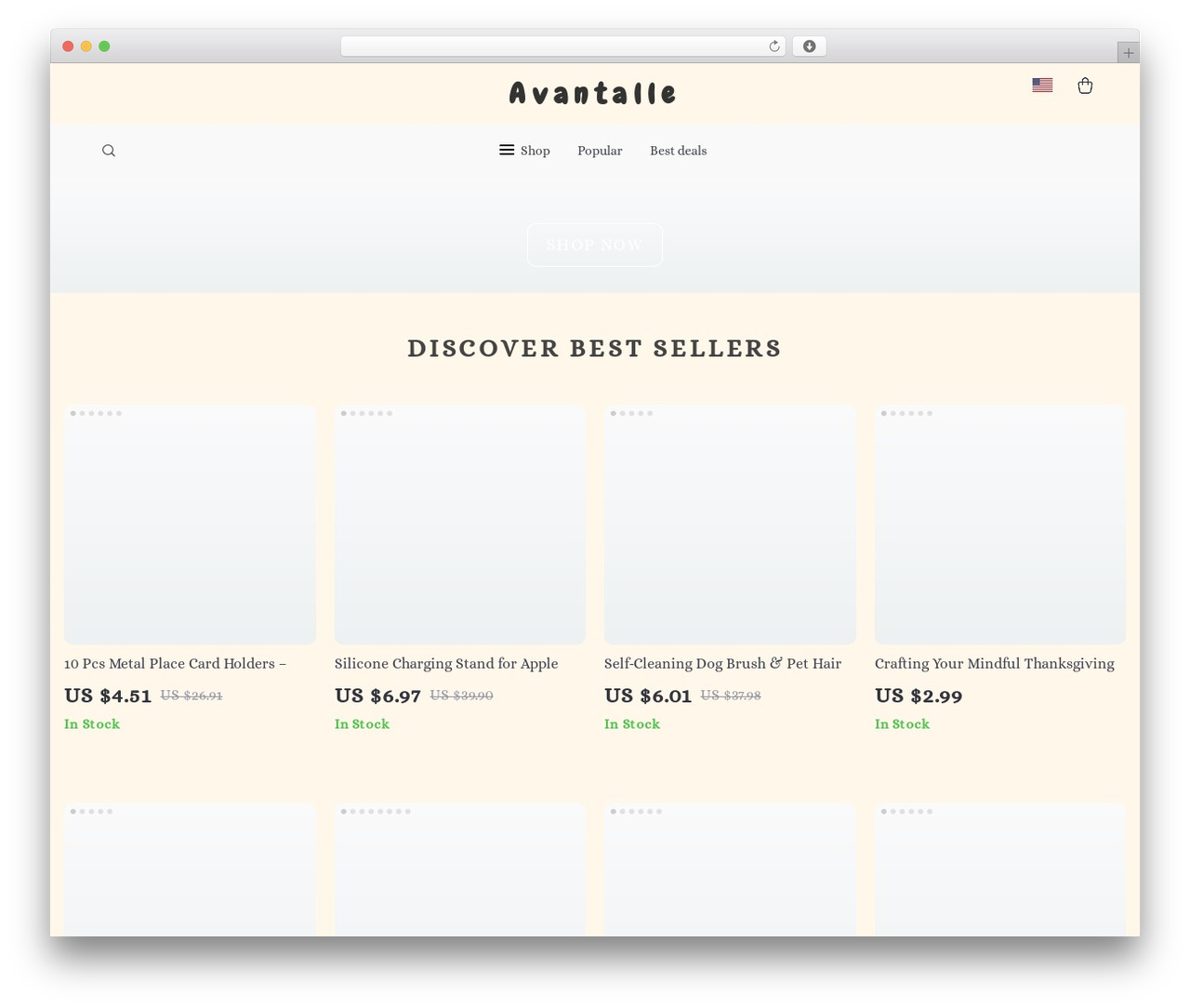1190x1008 pixels.
Task: Open the shopping bag cart icon
Action: point(1085,86)
